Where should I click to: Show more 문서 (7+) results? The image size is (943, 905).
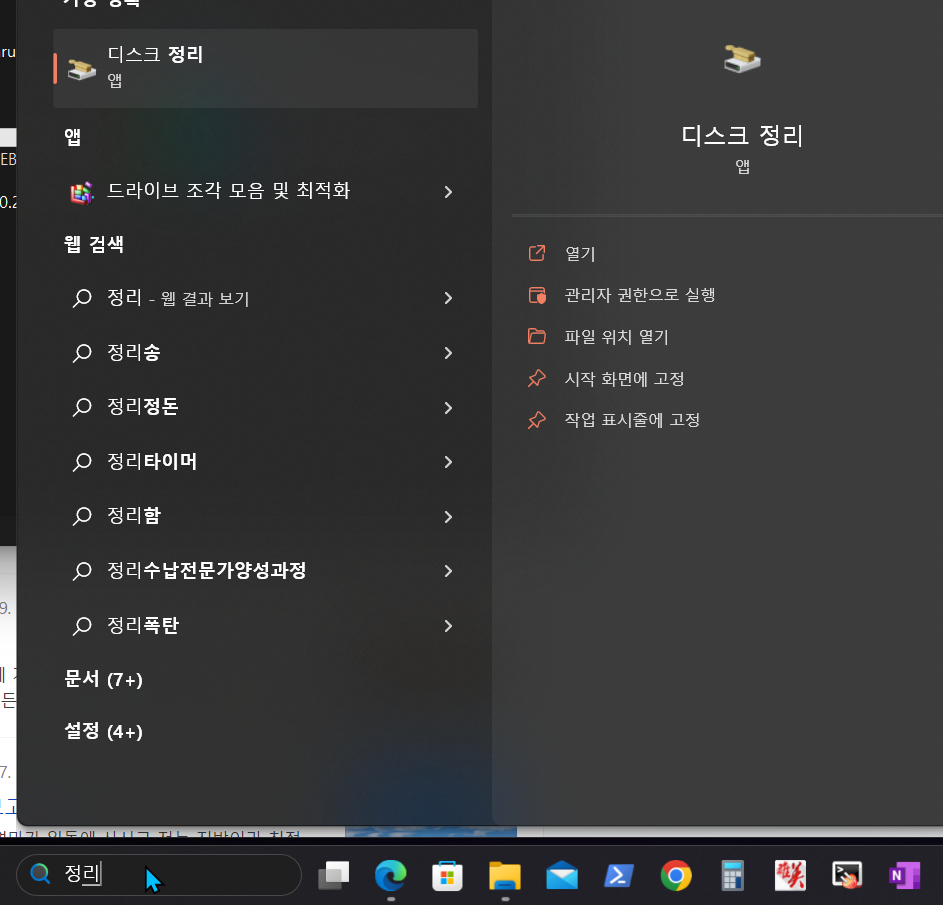coord(103,680)
